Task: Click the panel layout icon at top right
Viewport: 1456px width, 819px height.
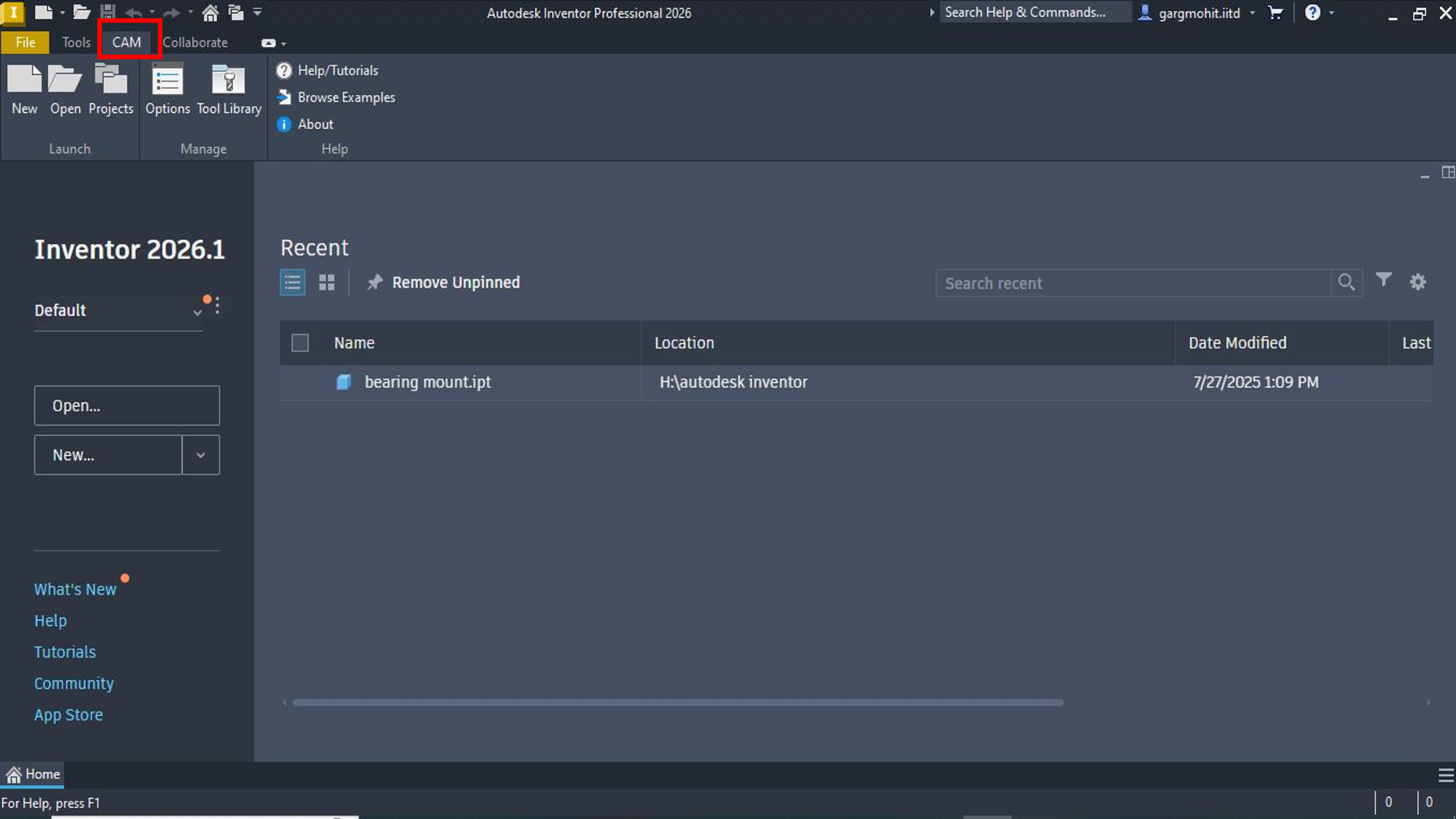Action: (1447, 173)
